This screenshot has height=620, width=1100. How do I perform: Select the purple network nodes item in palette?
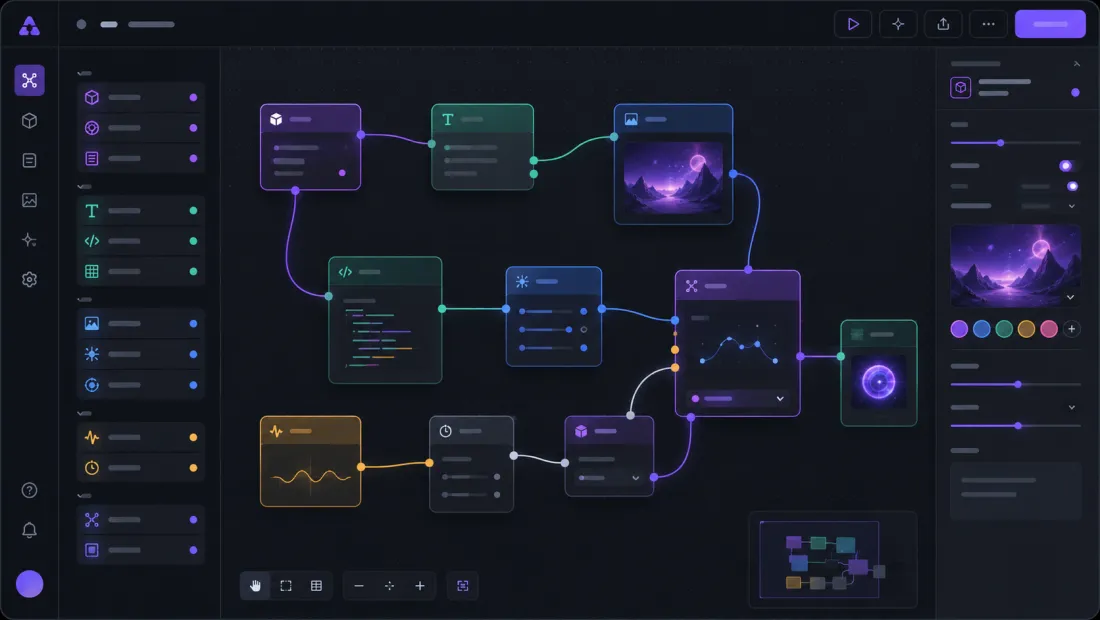pyautogui.click(x=141, y=520)
